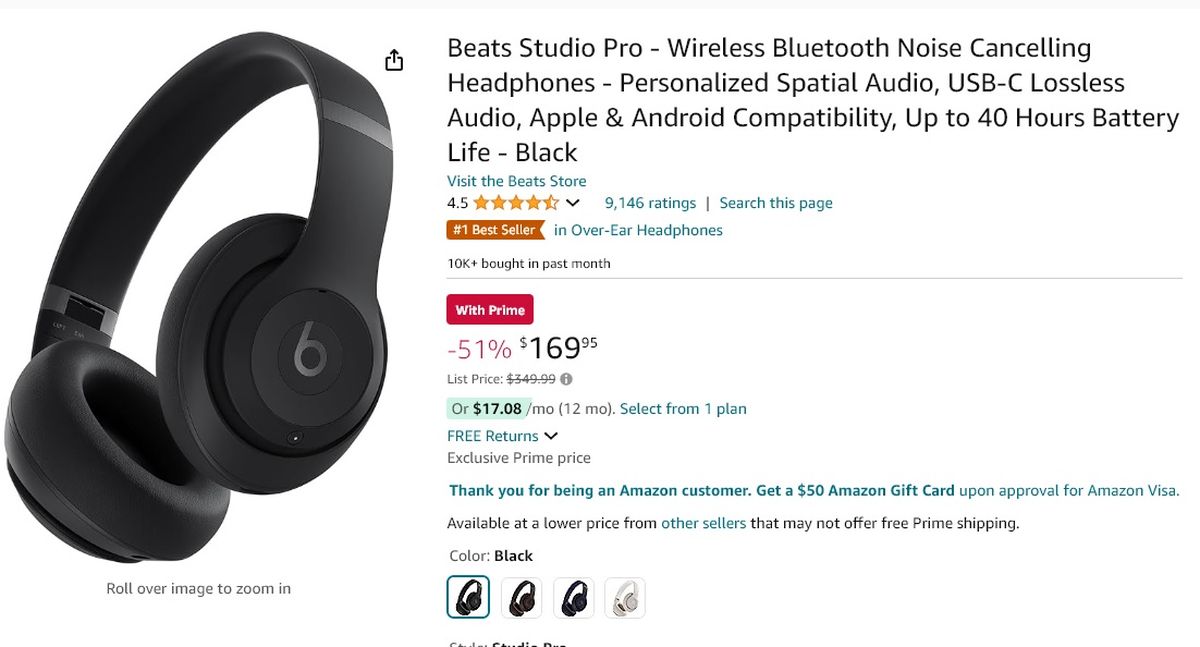Select the brown headphones color option
The width and height of the screenshot is (1200, 647).
click(x=520, y=596)
